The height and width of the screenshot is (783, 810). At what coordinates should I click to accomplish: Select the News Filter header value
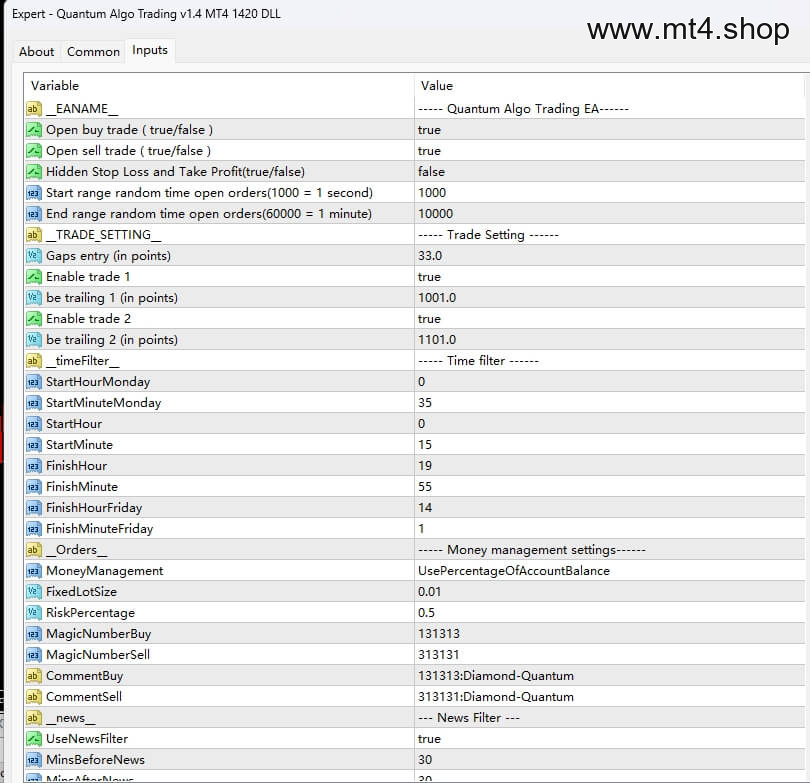469,718
